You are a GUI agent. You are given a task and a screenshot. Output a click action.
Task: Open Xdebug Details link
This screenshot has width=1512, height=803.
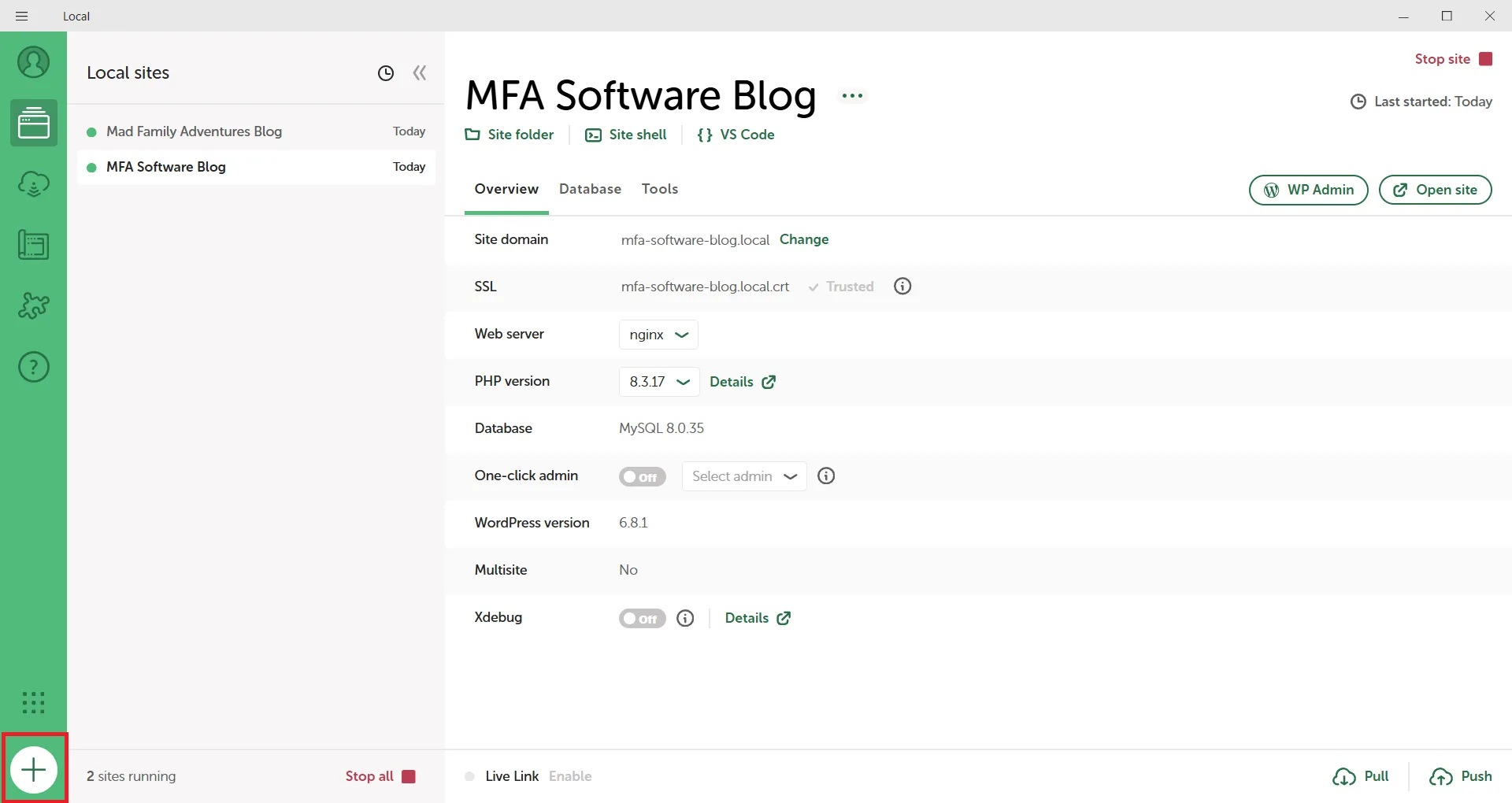click(x=758, y=618)
